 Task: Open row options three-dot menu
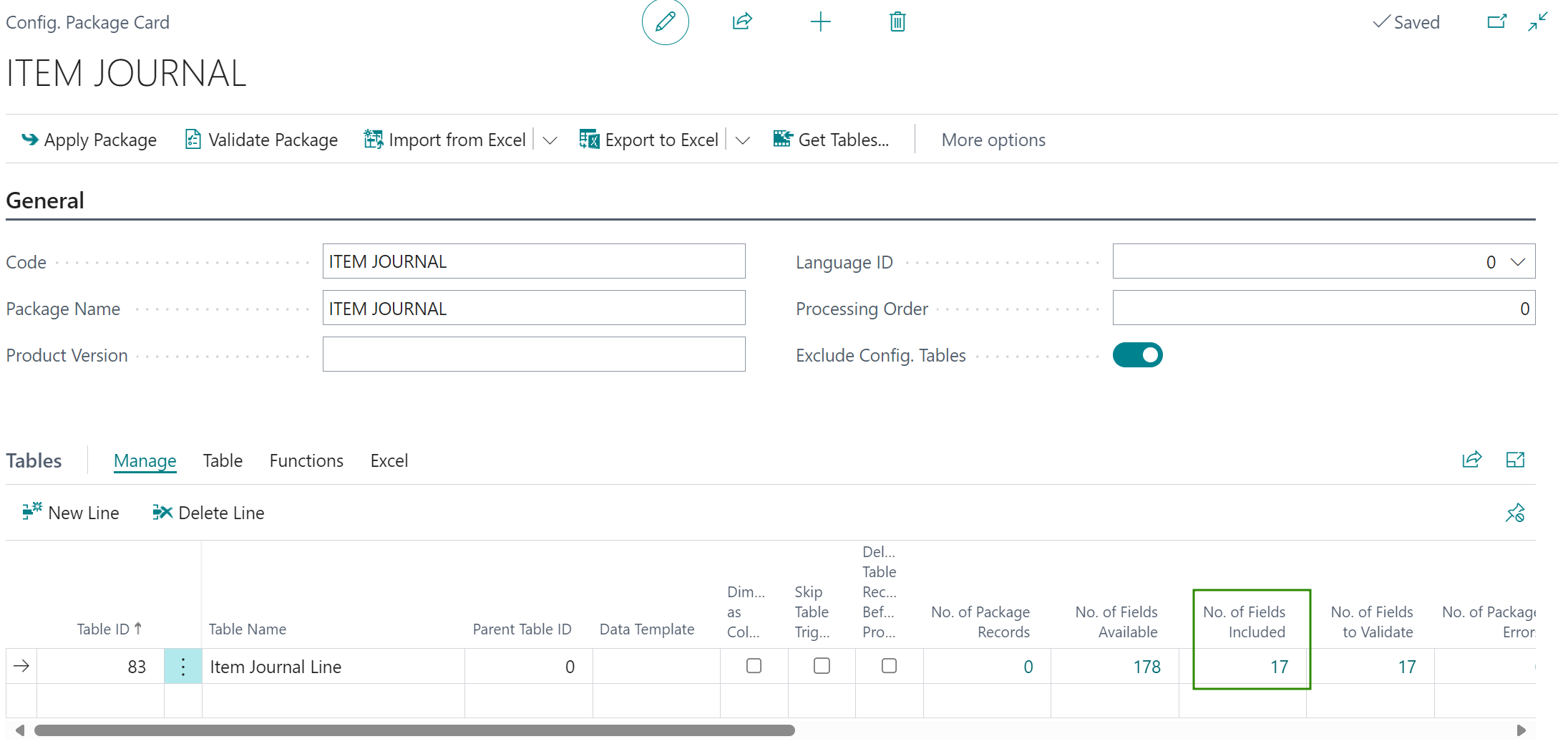(183, 667)
